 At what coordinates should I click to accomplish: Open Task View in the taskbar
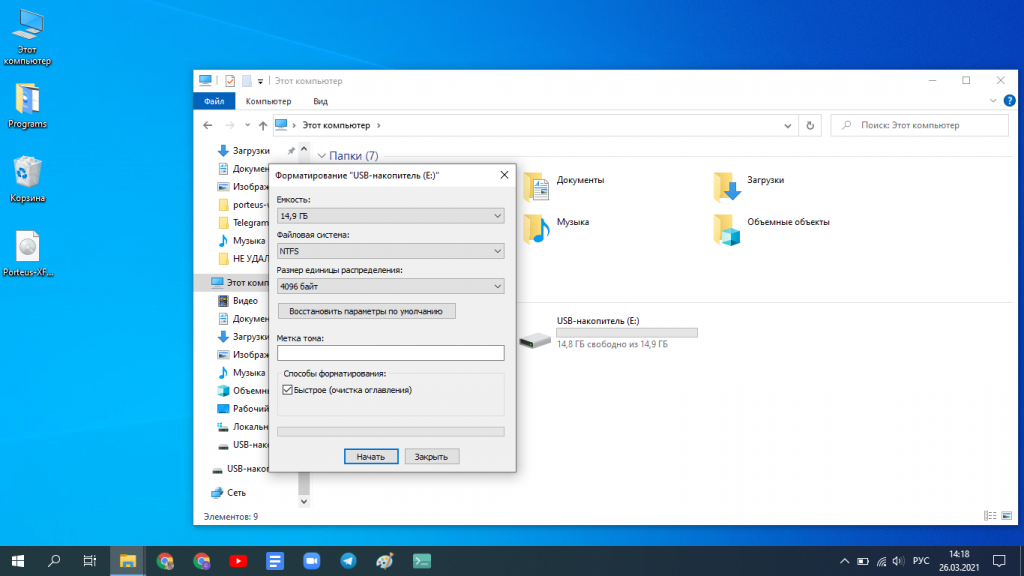point(88,560)
